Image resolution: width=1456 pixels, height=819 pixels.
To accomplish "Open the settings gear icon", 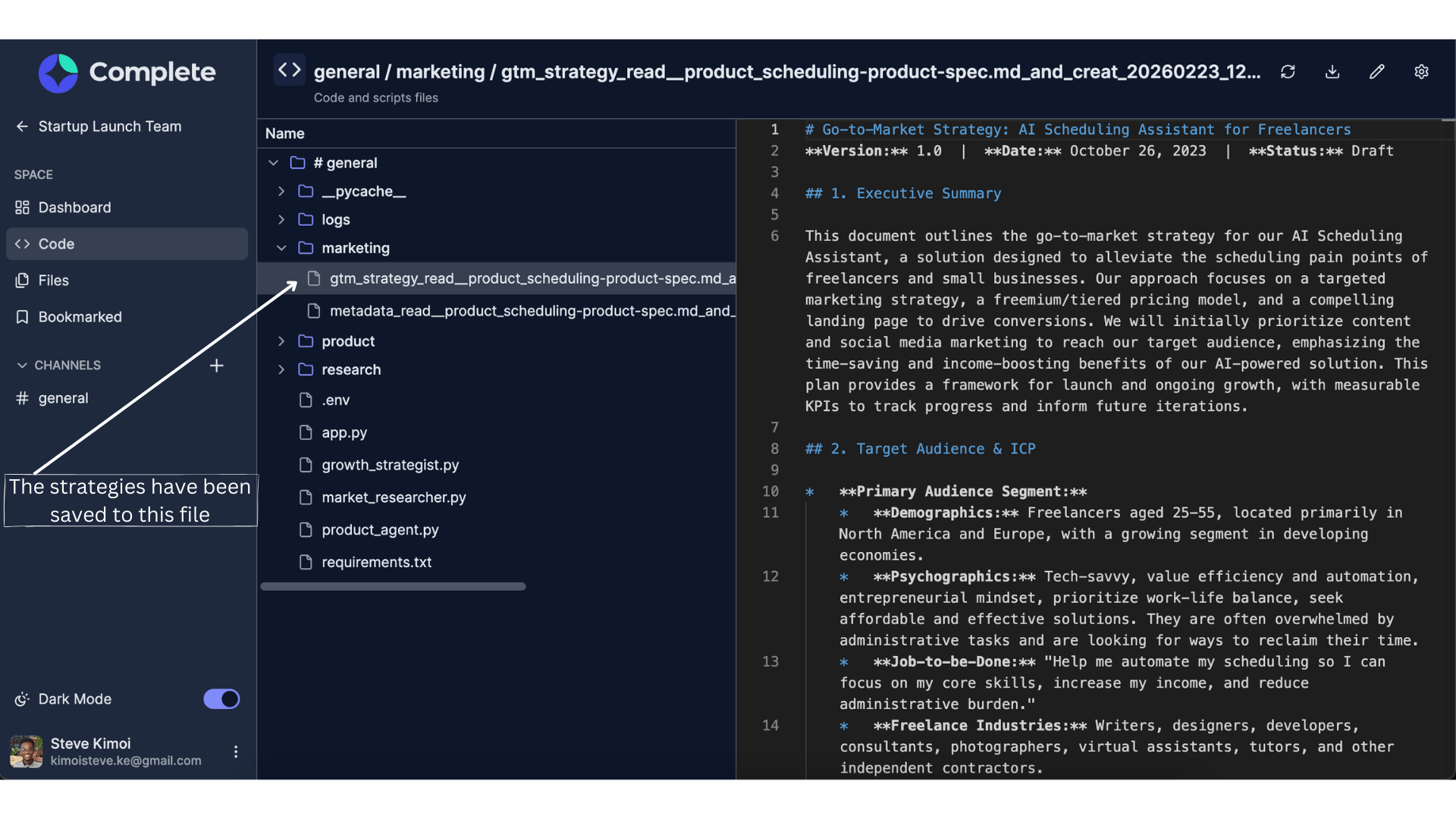I will pyautogui.click(x=1421, y=72).
